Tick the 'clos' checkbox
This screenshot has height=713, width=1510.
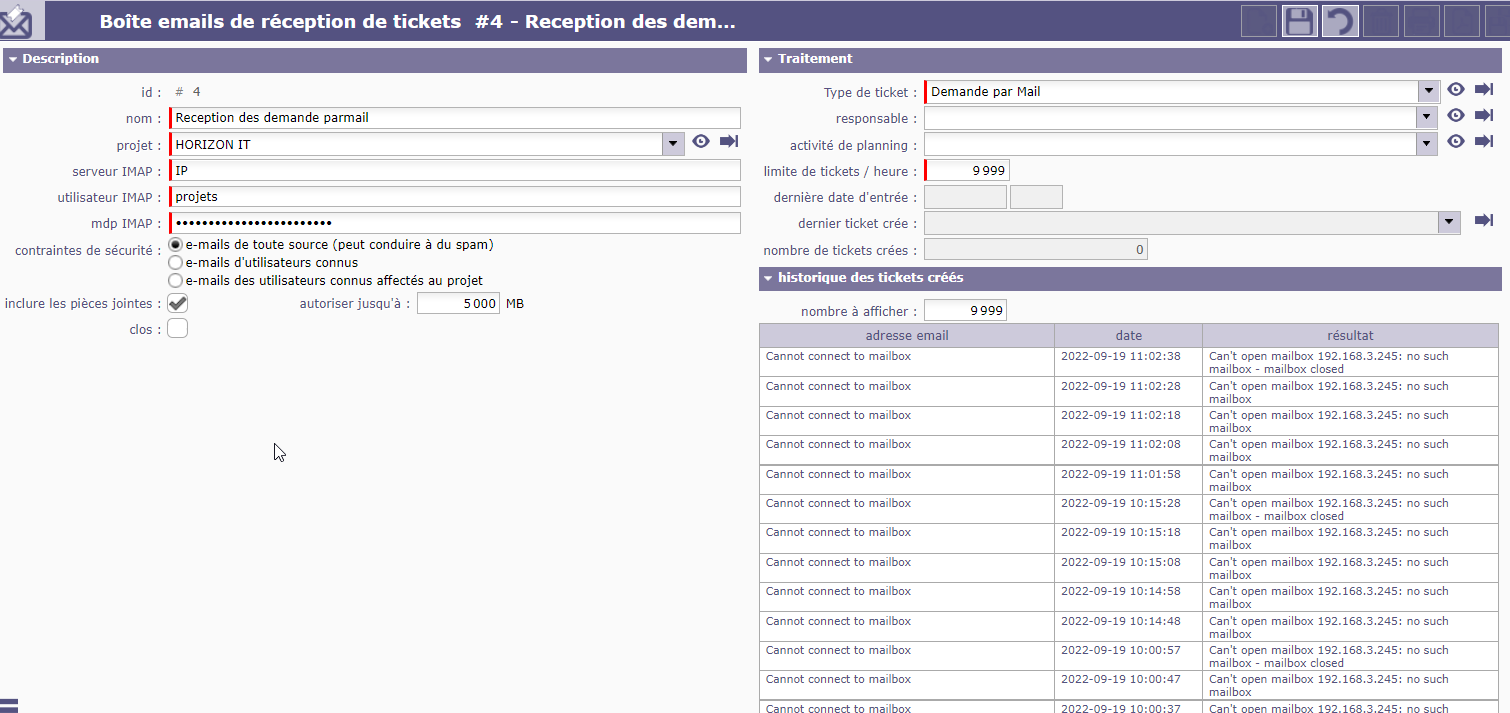(x=177, y=329)
